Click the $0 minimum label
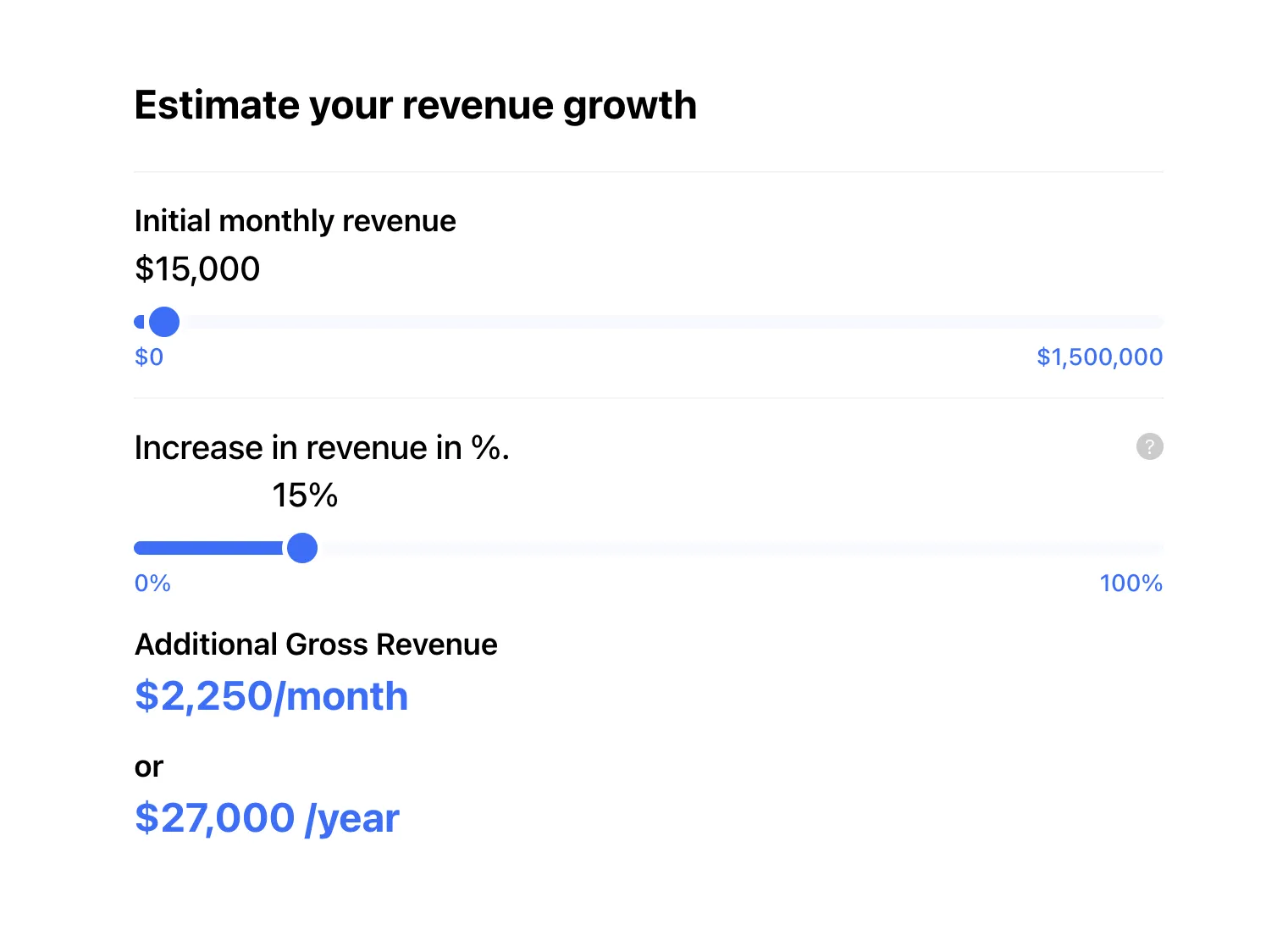 (x=149, y=357)
